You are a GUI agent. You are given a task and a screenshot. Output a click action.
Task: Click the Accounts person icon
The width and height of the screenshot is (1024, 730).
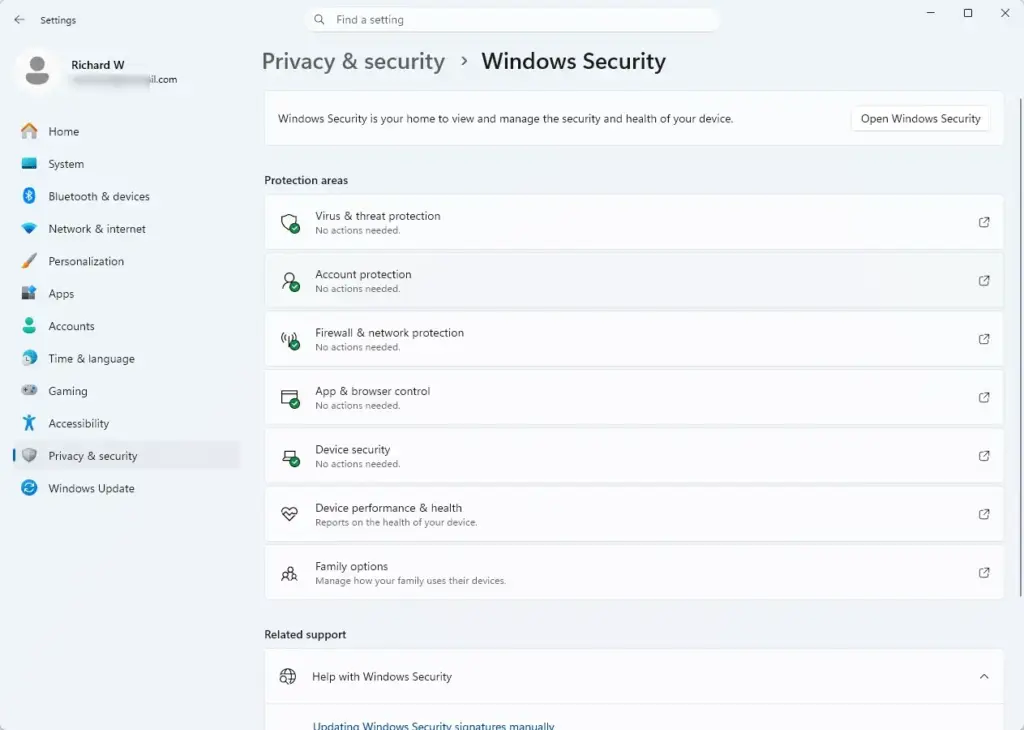point(29,325)
